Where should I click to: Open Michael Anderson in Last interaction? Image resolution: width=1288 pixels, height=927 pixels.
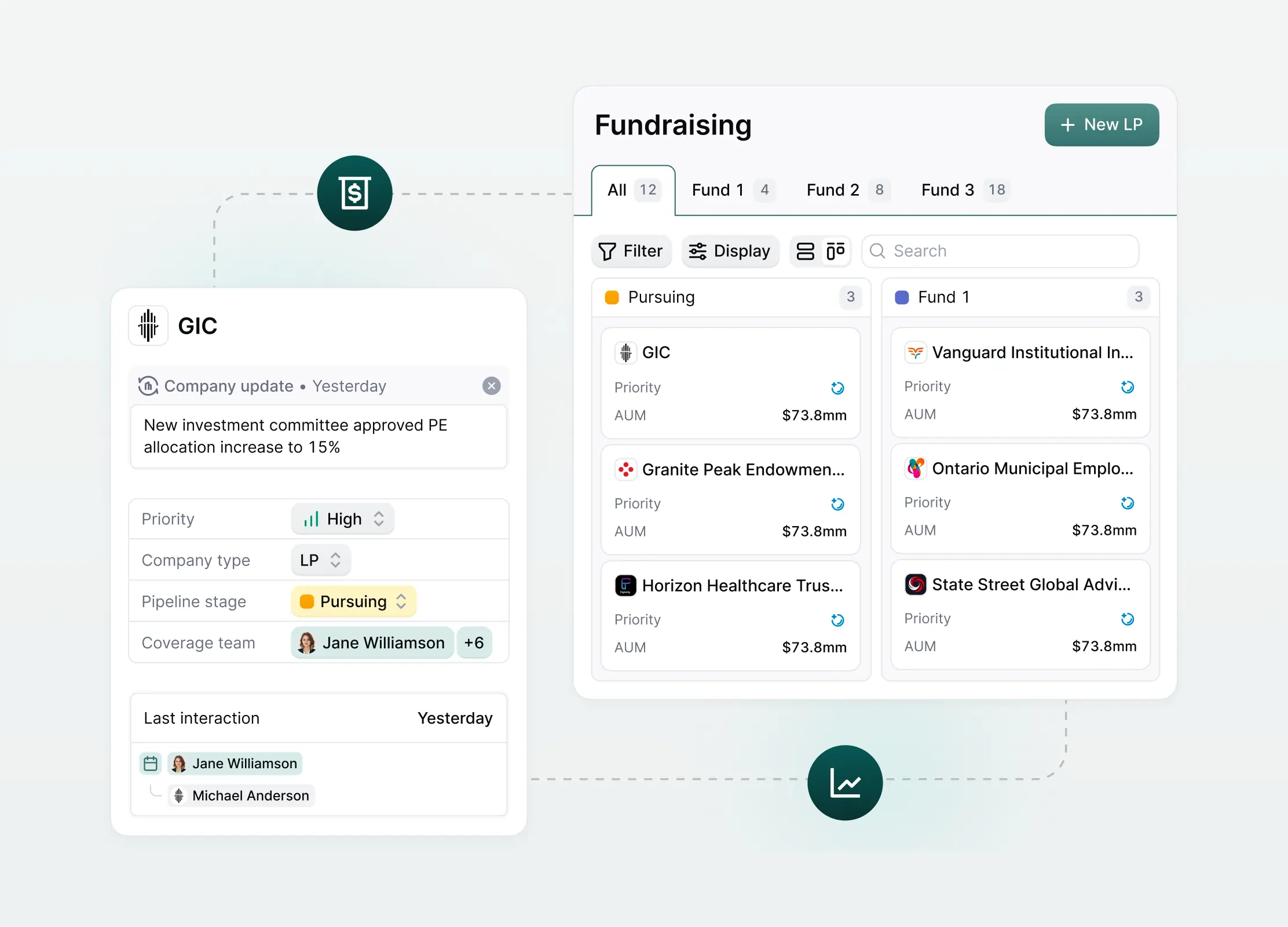pos(241,795)
